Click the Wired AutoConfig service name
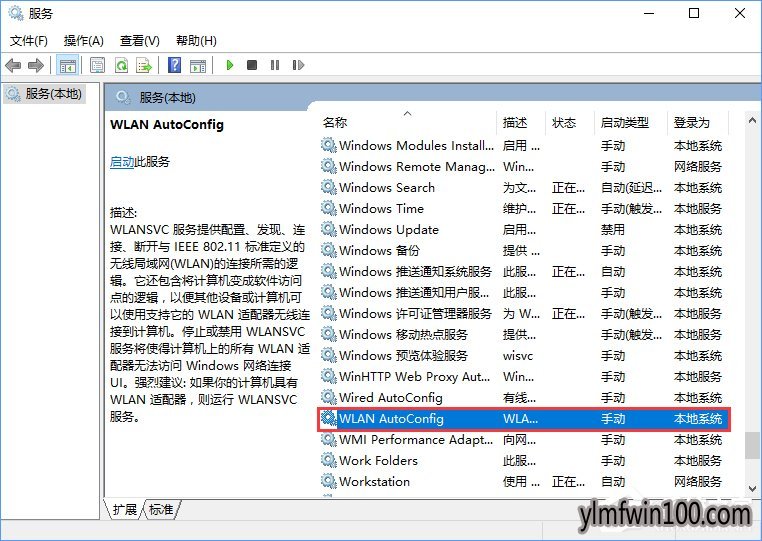This screenshot has height=541, width=762. pos(391,398)
